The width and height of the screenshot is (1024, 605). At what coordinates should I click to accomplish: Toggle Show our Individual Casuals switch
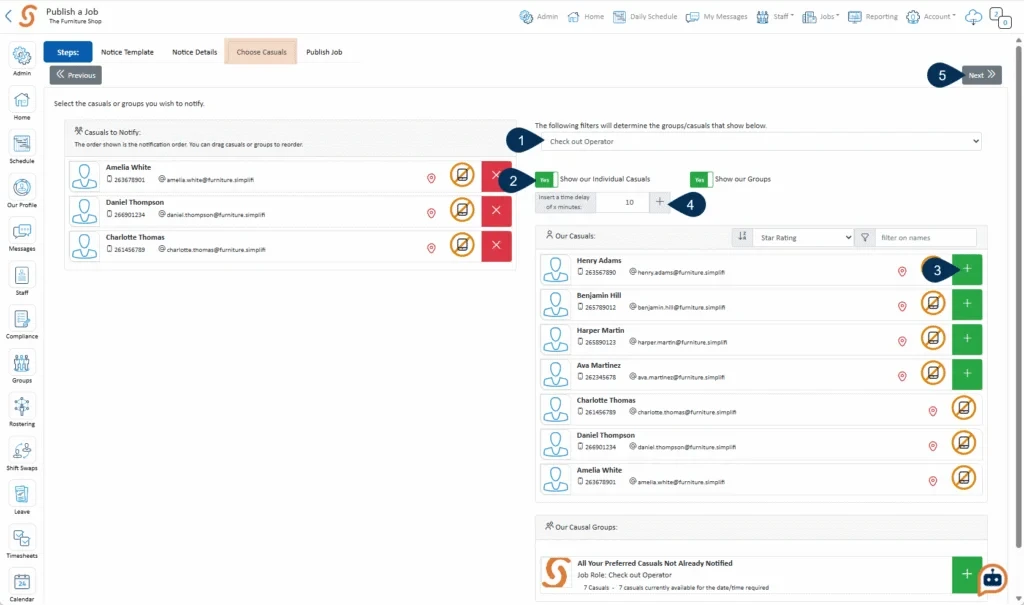point(546,179)
